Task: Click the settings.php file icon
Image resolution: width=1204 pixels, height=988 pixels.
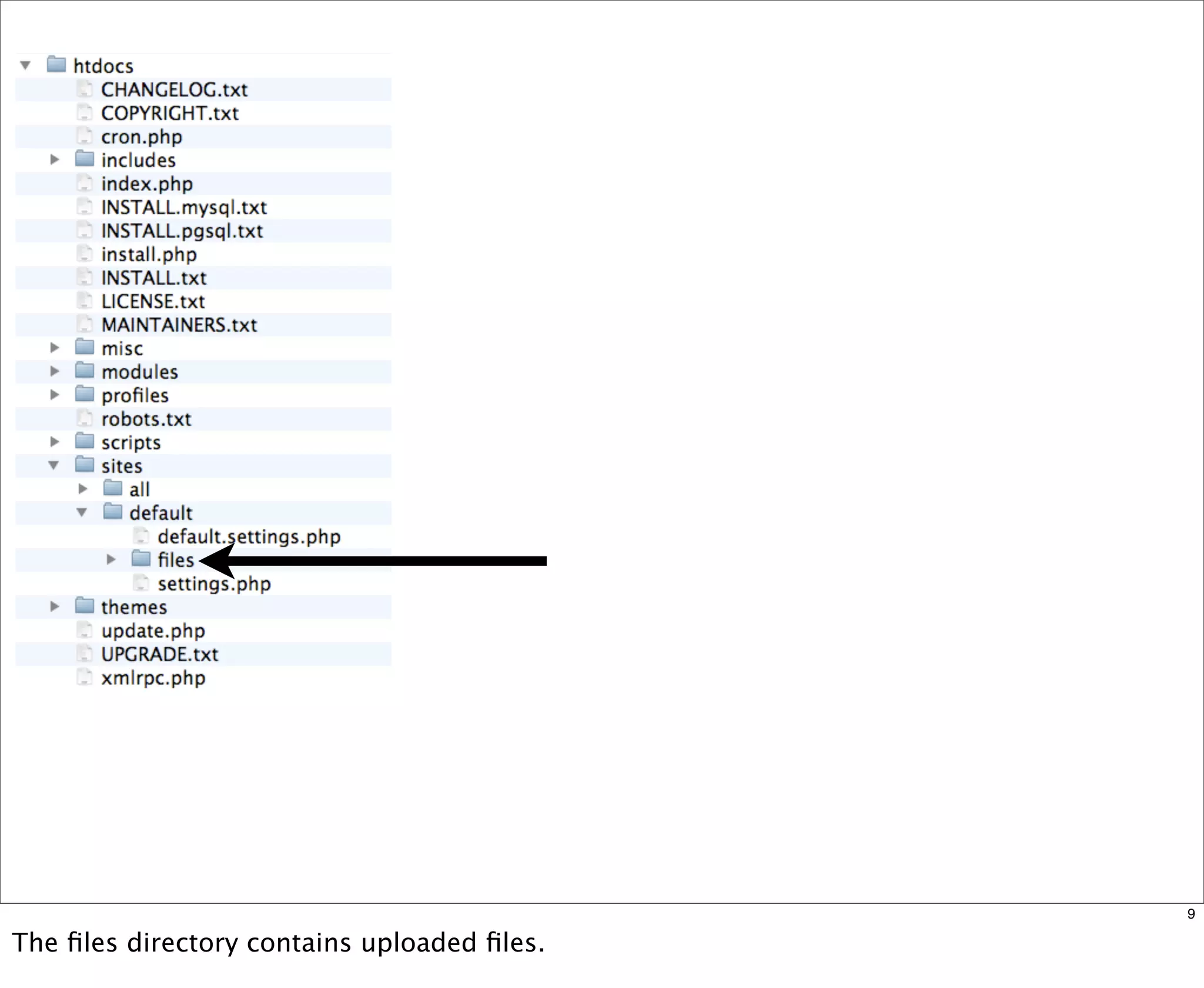Action: click(x=141, y=583)
